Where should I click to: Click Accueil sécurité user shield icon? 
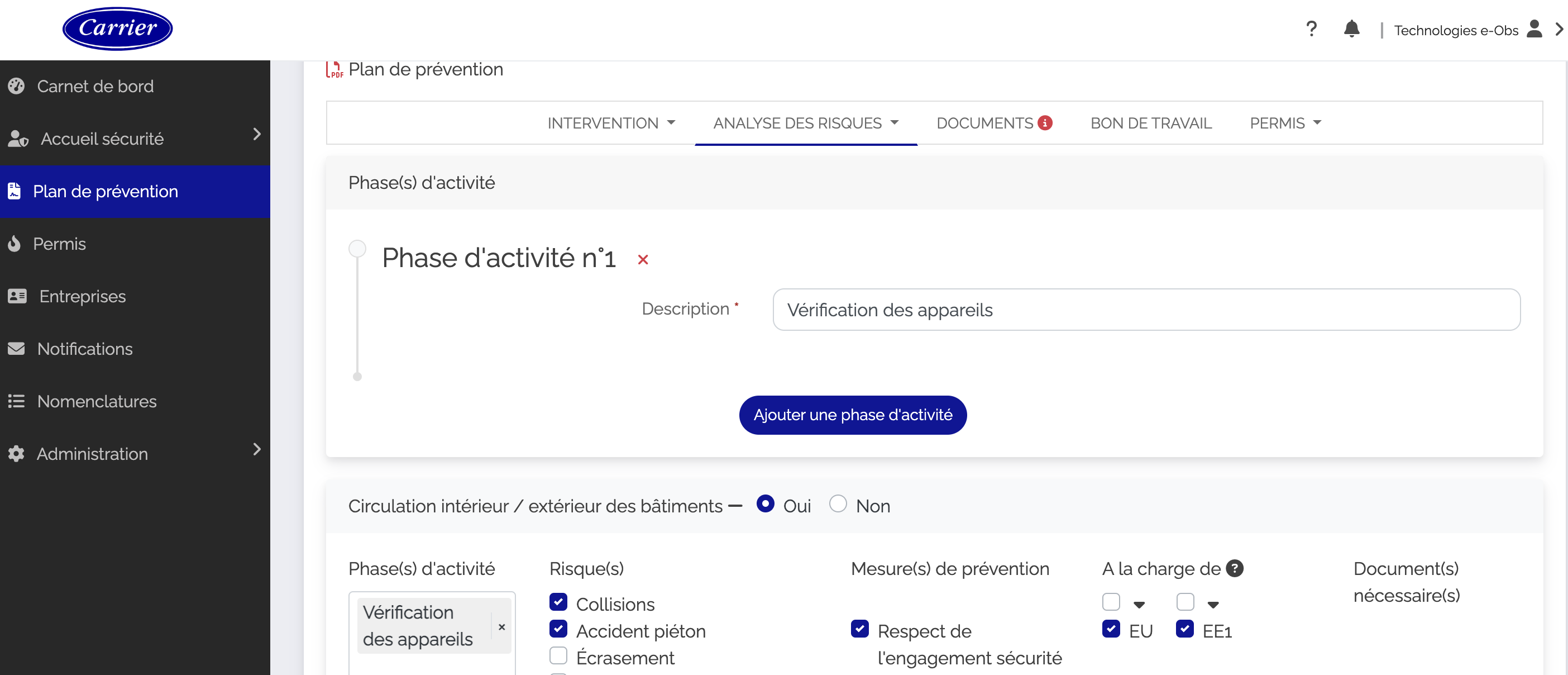[x=18, y=139]
